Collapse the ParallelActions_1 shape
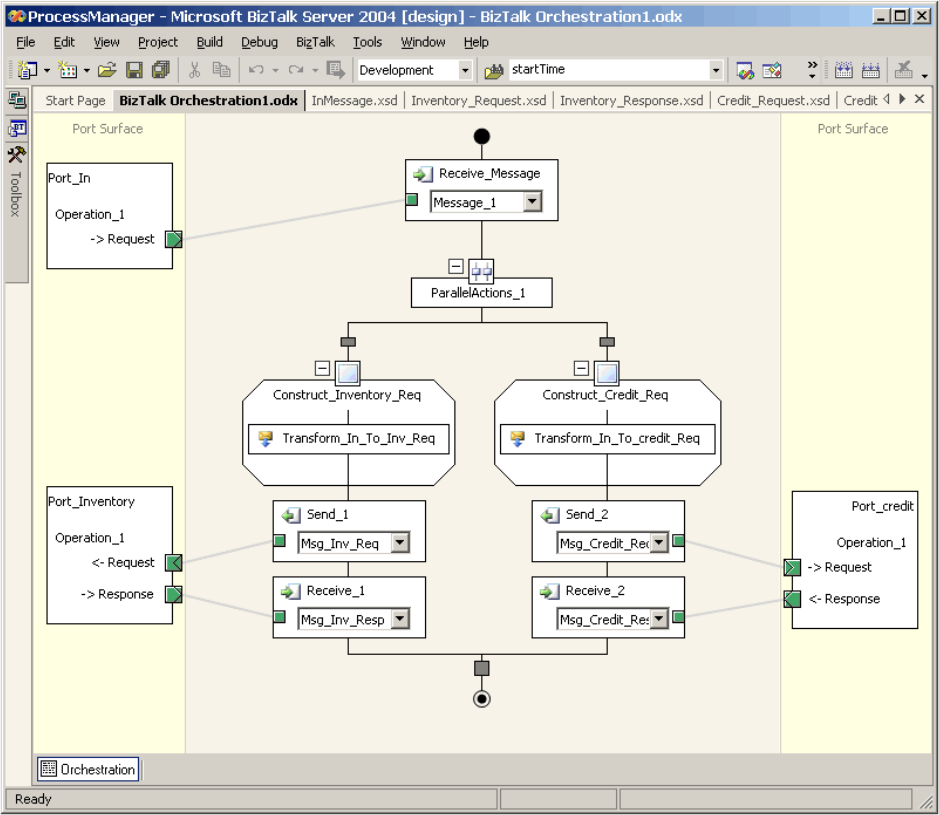 (456, 266)
